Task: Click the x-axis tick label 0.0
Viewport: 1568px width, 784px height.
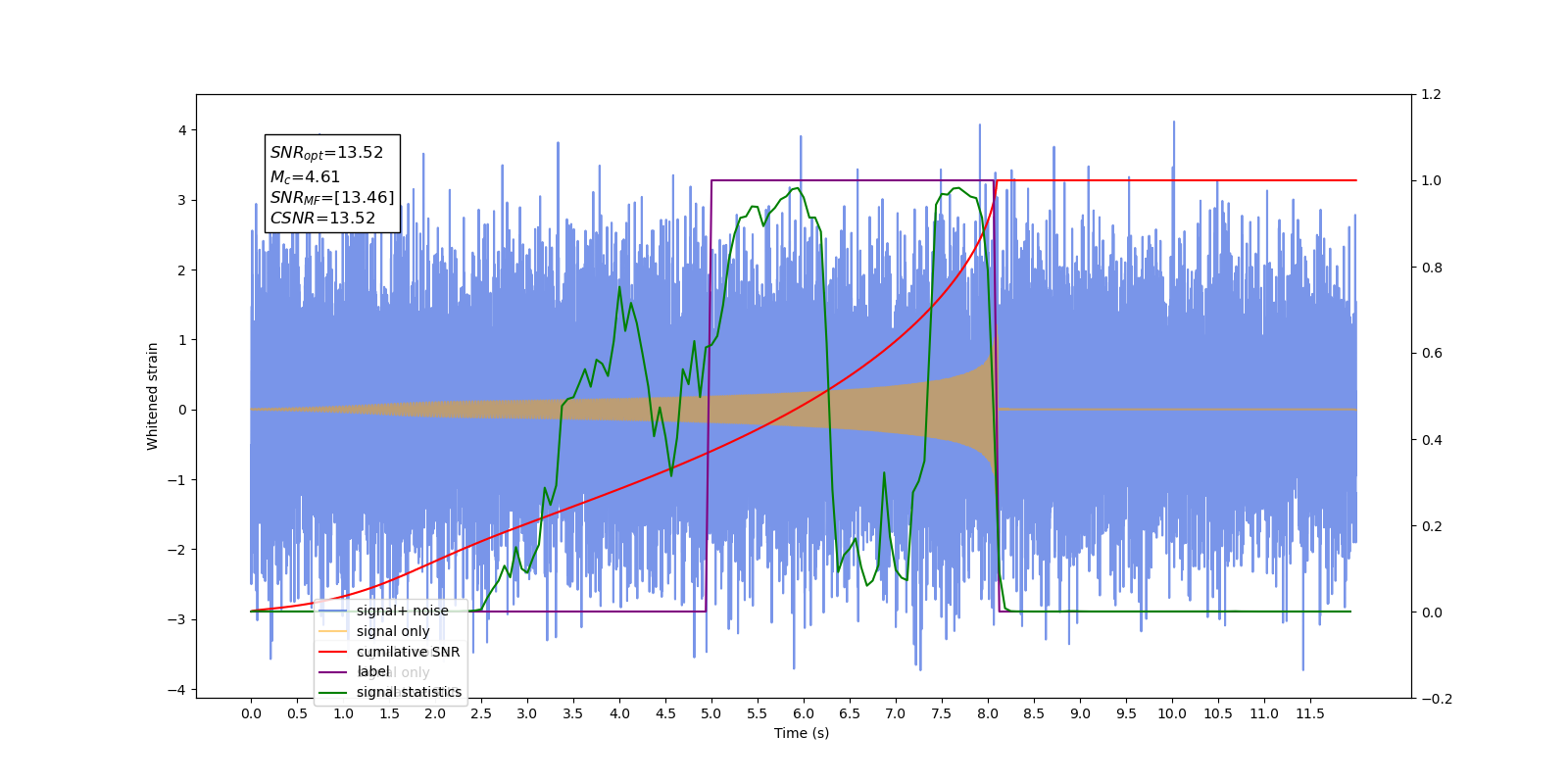Action: click(251, 713)
